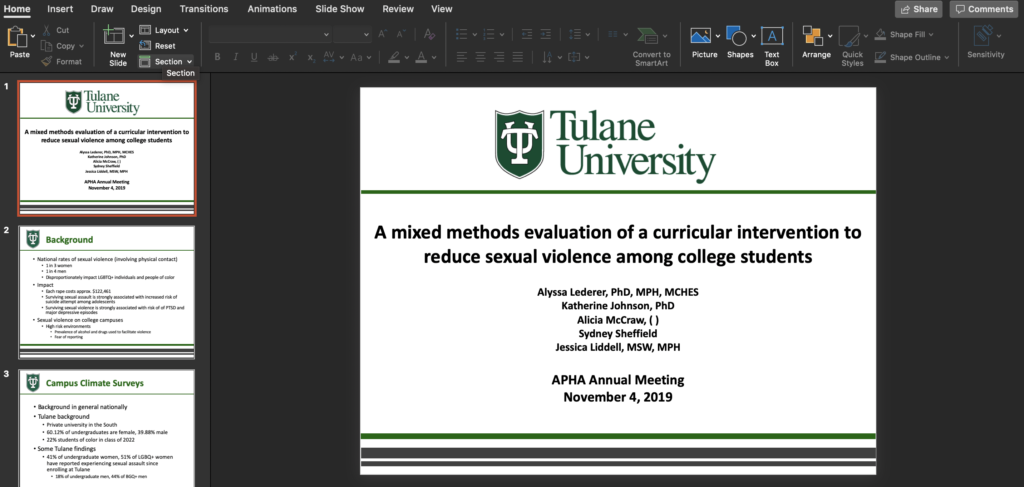Switch to the Transitions tab
The width and height of the screenshot is (1024, 487).
click(204, 9)
